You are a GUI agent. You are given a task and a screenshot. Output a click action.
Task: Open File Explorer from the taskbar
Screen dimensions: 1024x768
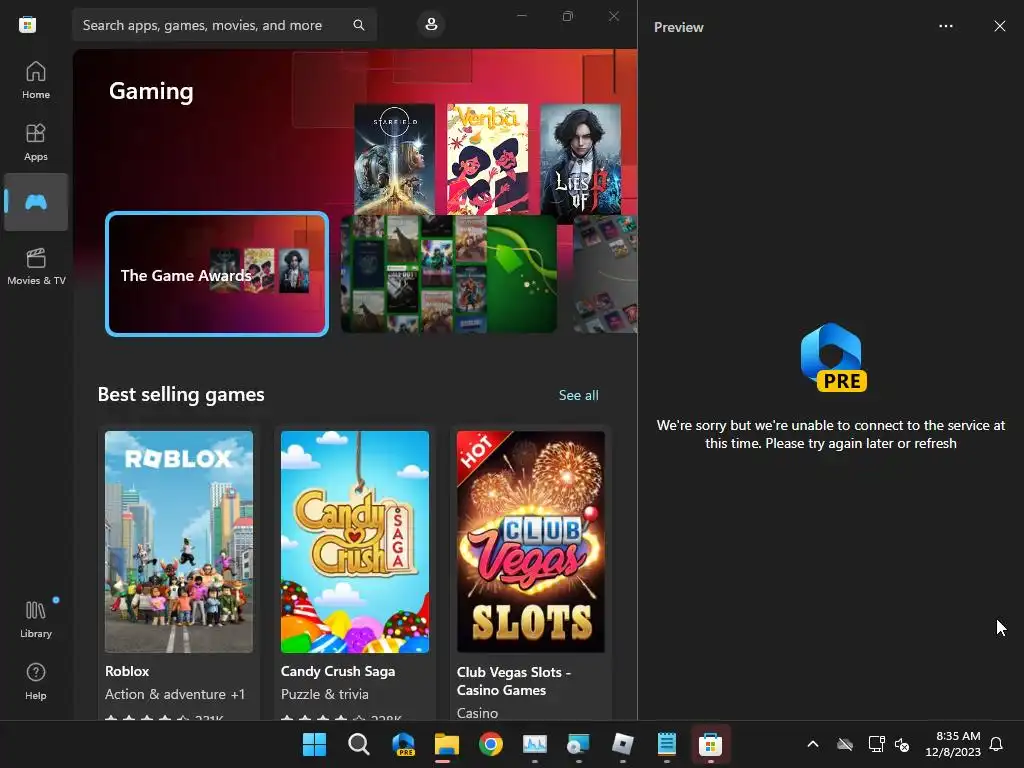pos(447,744)
